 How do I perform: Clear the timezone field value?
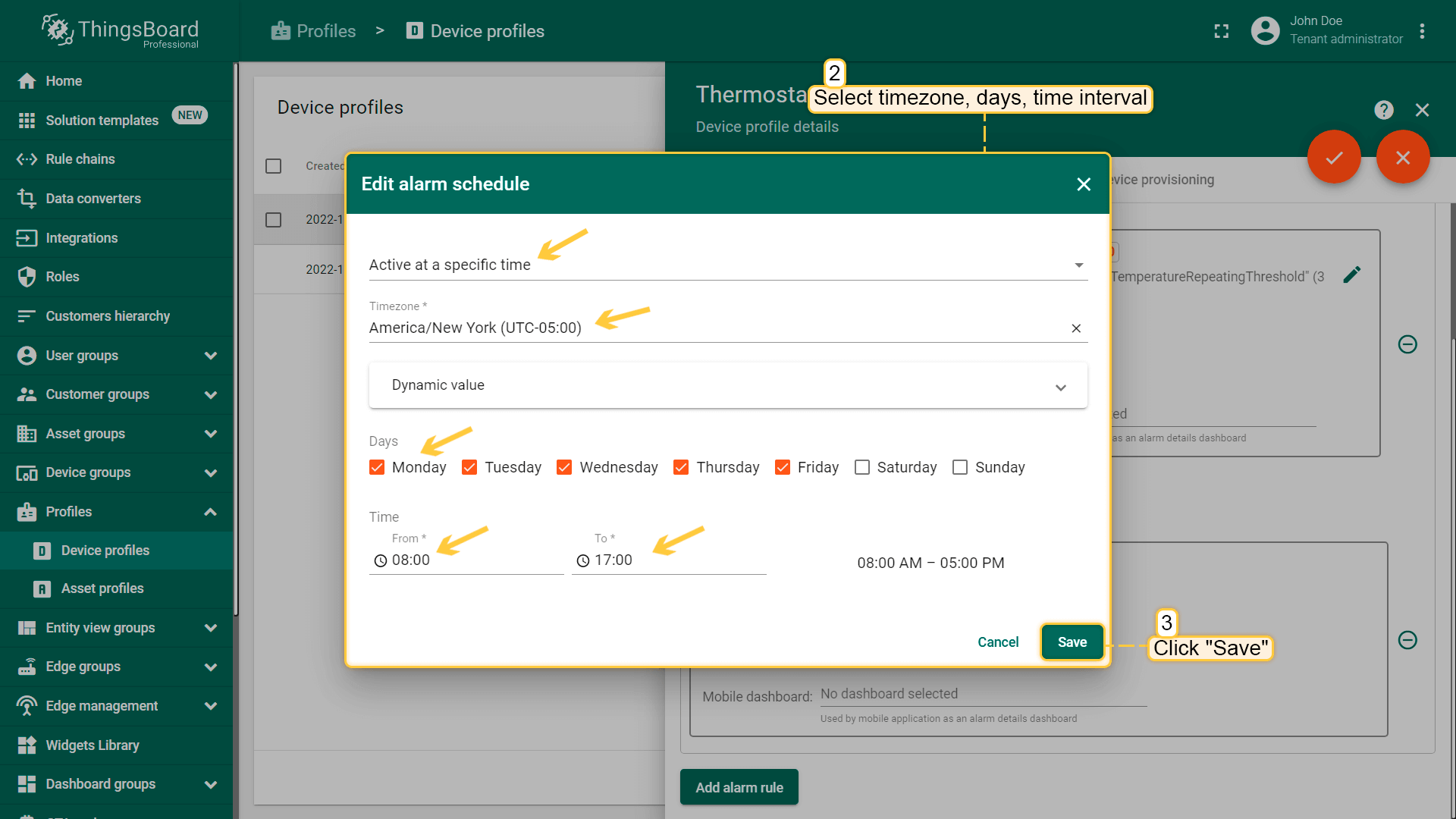click(x=1076, y=328)
